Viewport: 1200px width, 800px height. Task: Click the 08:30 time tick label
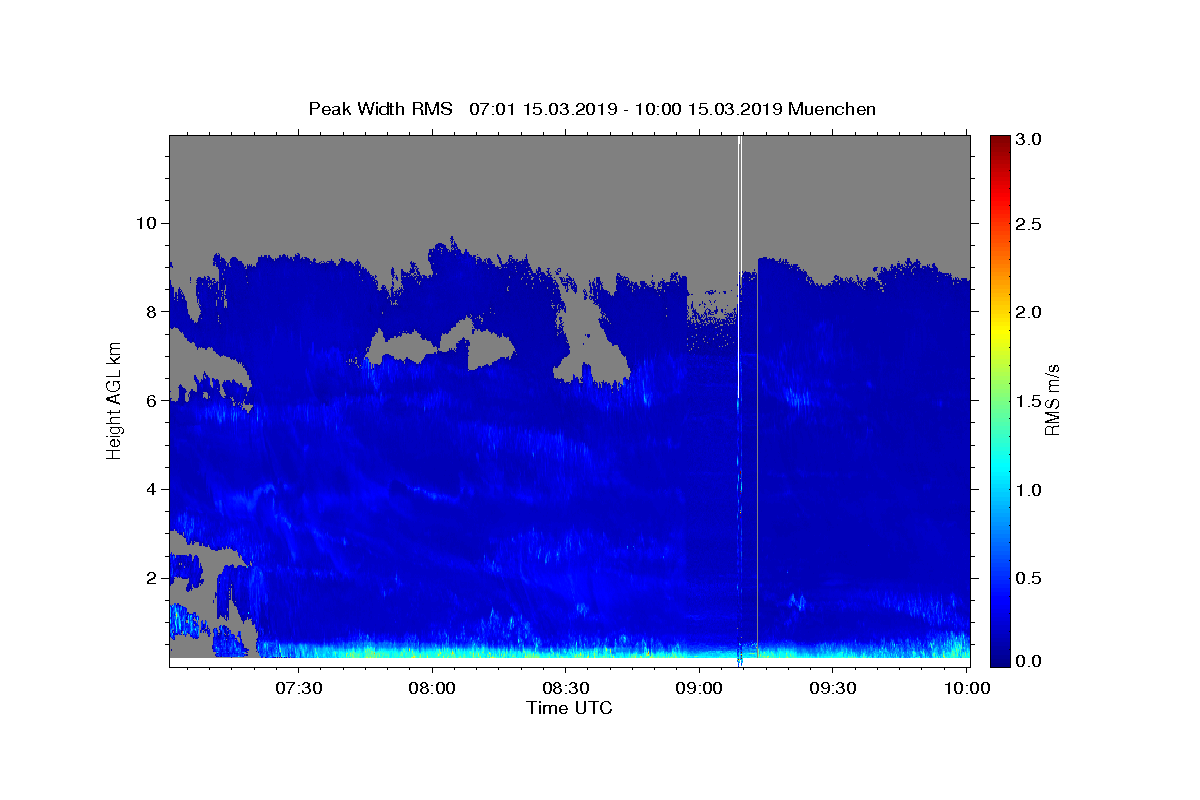pos(566,688)
